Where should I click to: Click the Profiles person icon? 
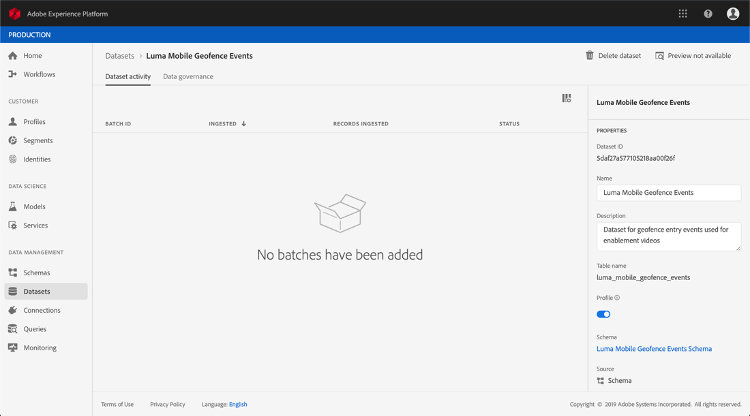13,121
